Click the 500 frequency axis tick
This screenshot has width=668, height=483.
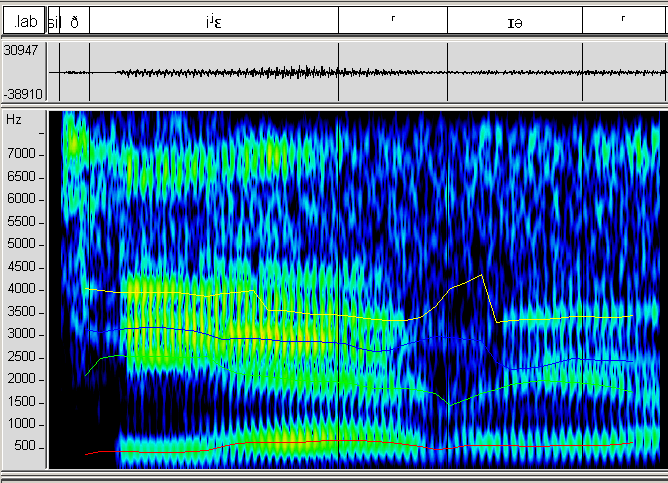coord(26,447)
